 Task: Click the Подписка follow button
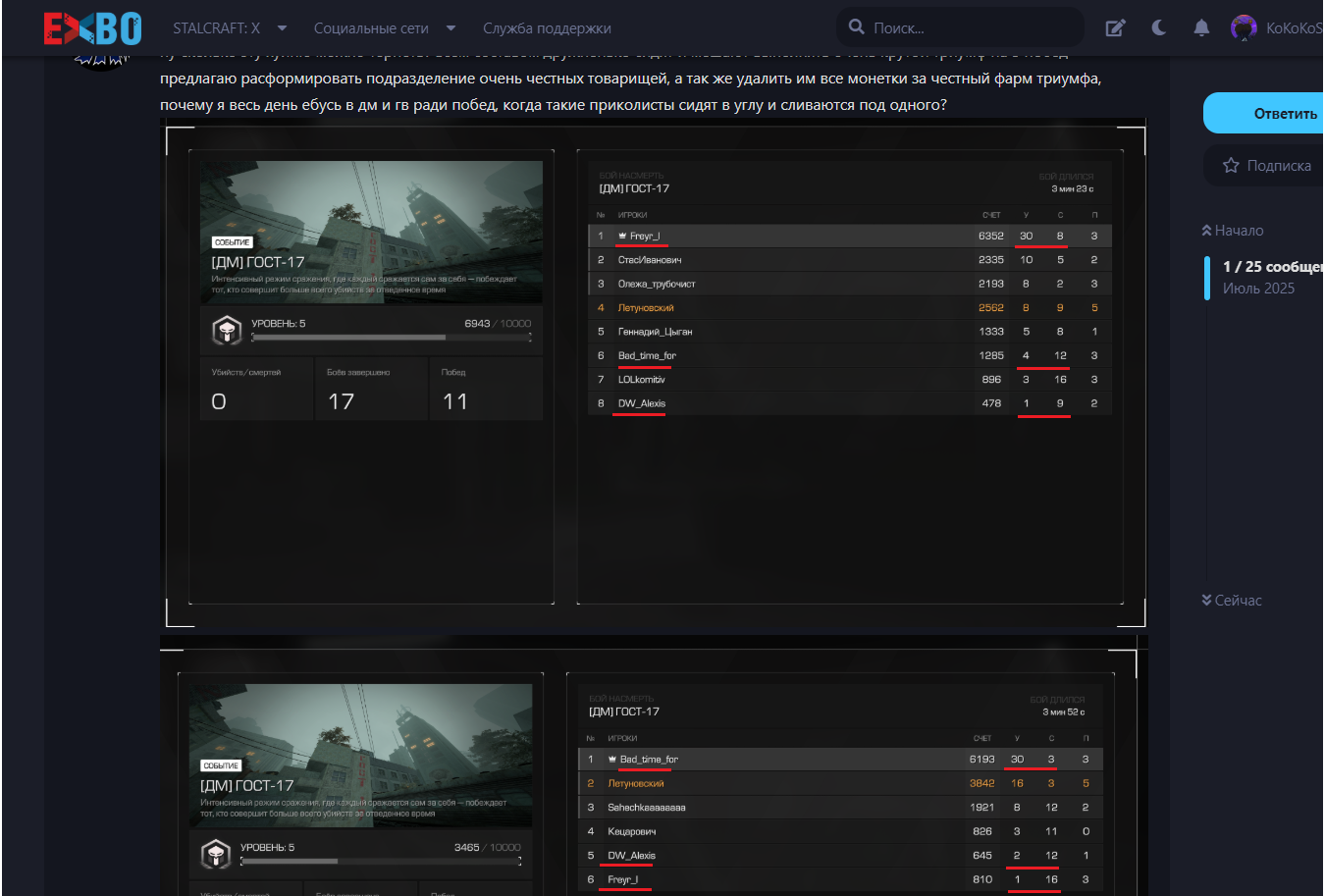pyautogui.click(x=1264, y=166)
